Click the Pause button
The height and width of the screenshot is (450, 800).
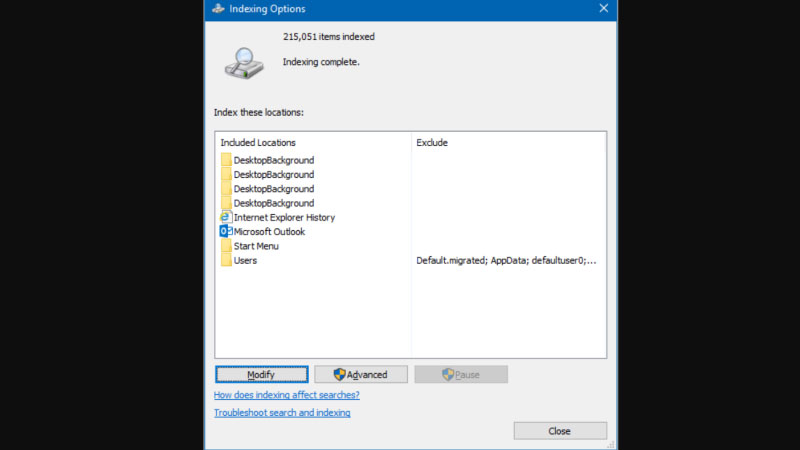pos(461,374)
